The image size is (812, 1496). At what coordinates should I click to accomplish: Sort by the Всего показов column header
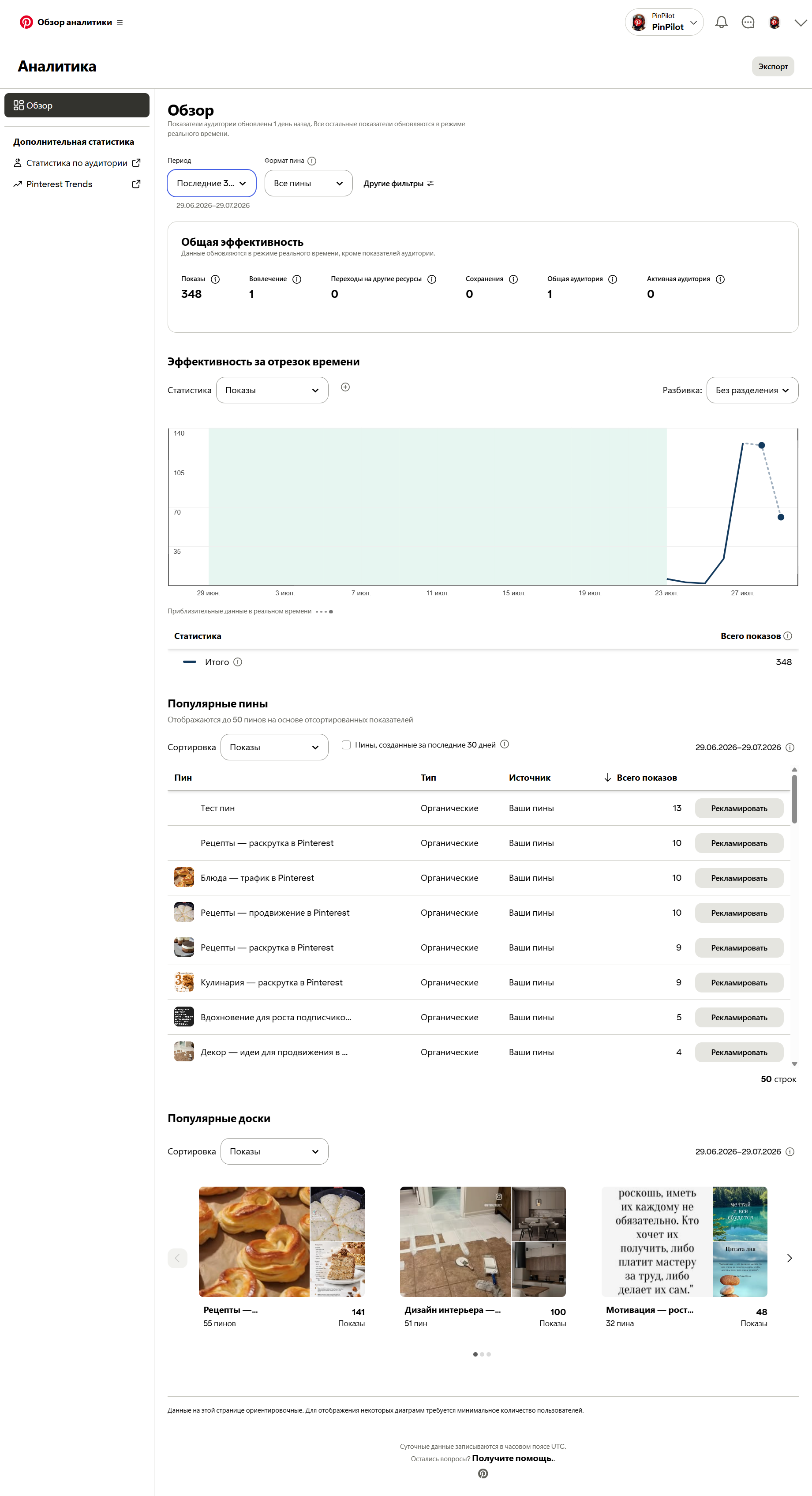(x=640, y=778)
